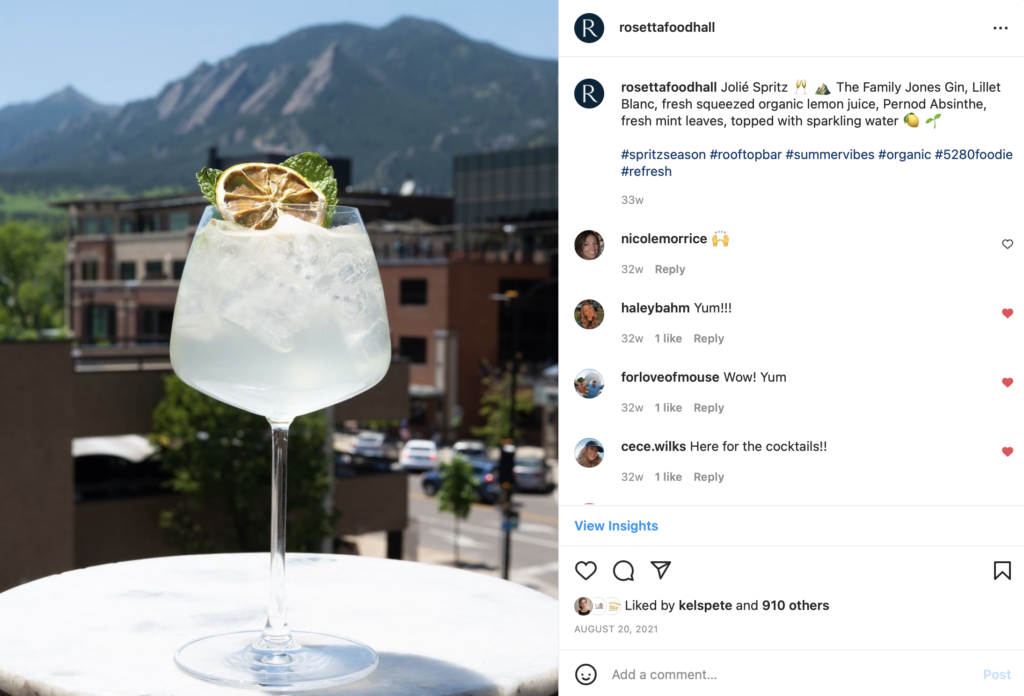Click rosettafoodhall header profile avatar
Viewport: 1024px width, 696px height.
pyautogui.click(x=589, y=28)
